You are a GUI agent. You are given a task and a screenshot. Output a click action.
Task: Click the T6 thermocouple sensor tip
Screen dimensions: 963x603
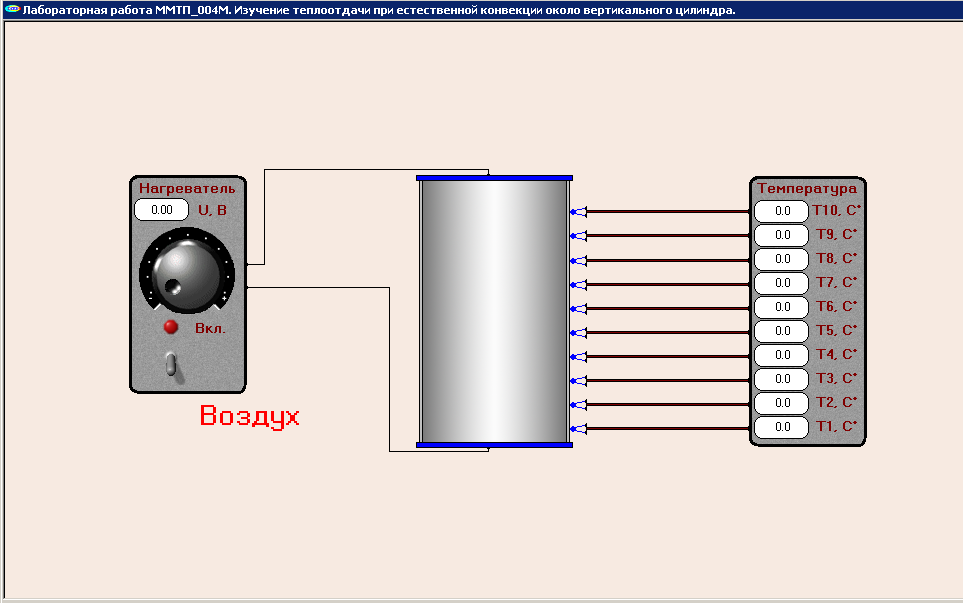pos(579,308)
